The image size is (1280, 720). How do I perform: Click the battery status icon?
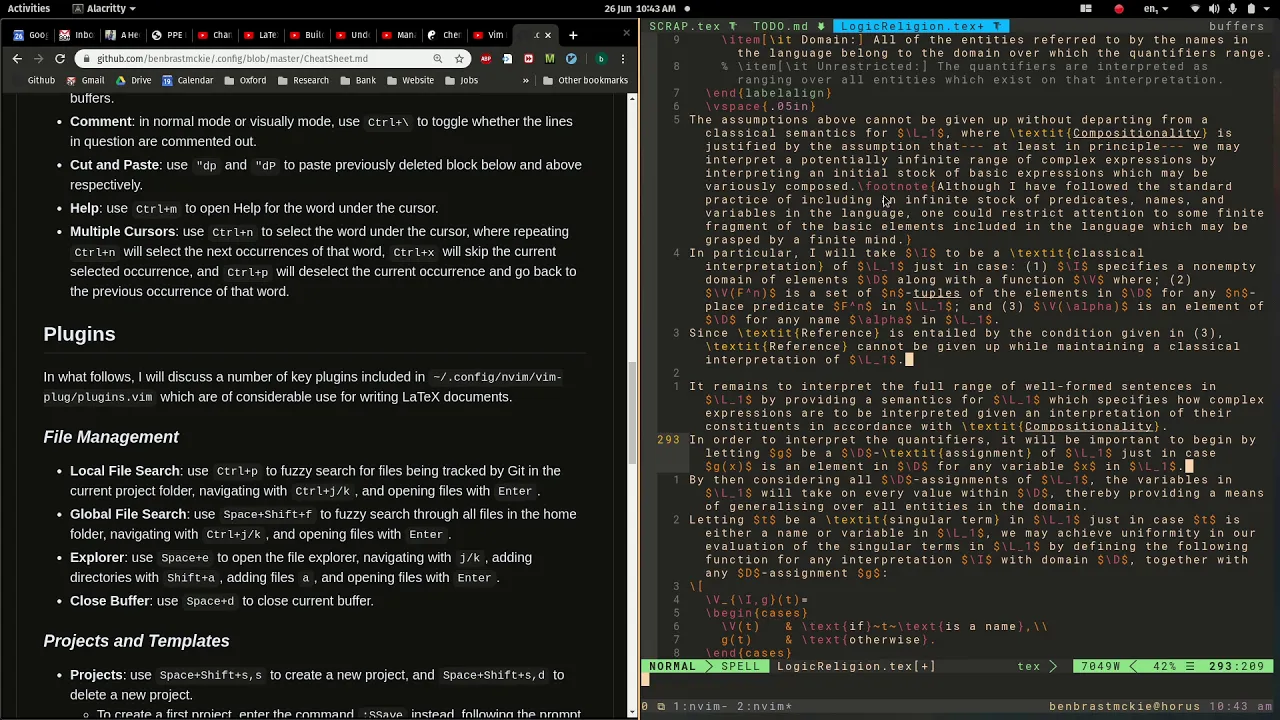pos(1251,8)
